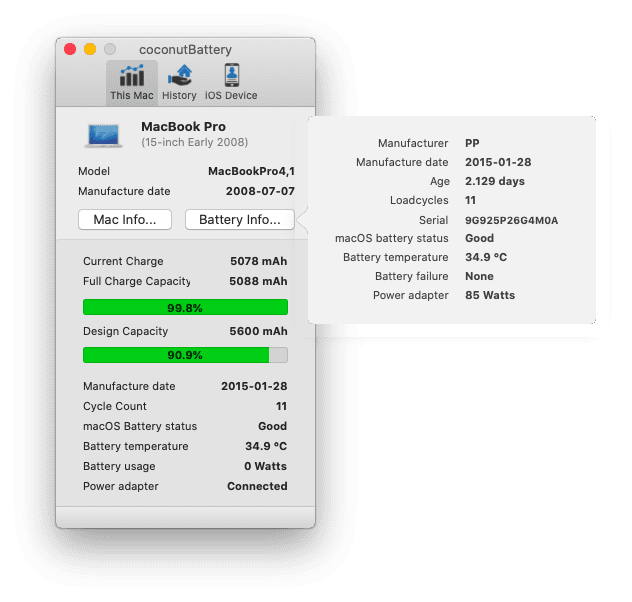Click the Manufacturer value PP in popover

click(472, 143)
